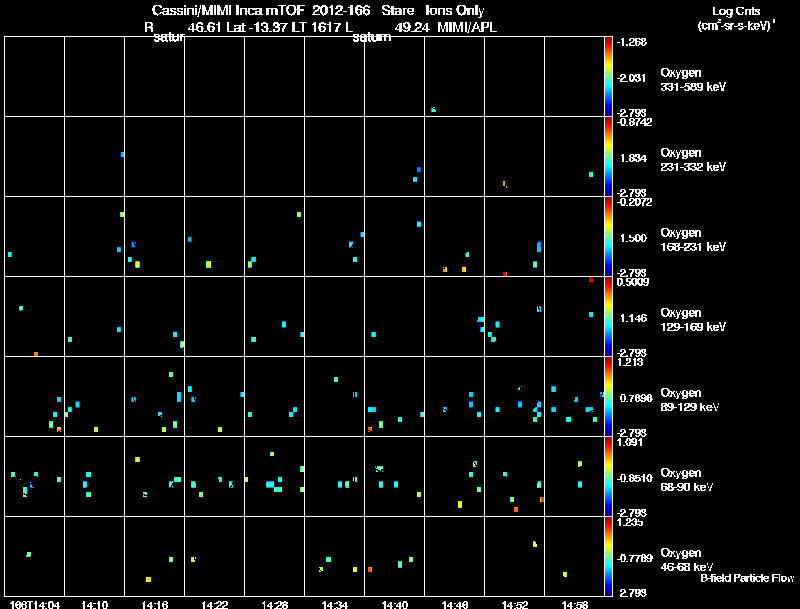Click the 14:40 time axis tick label

point(394,605)
